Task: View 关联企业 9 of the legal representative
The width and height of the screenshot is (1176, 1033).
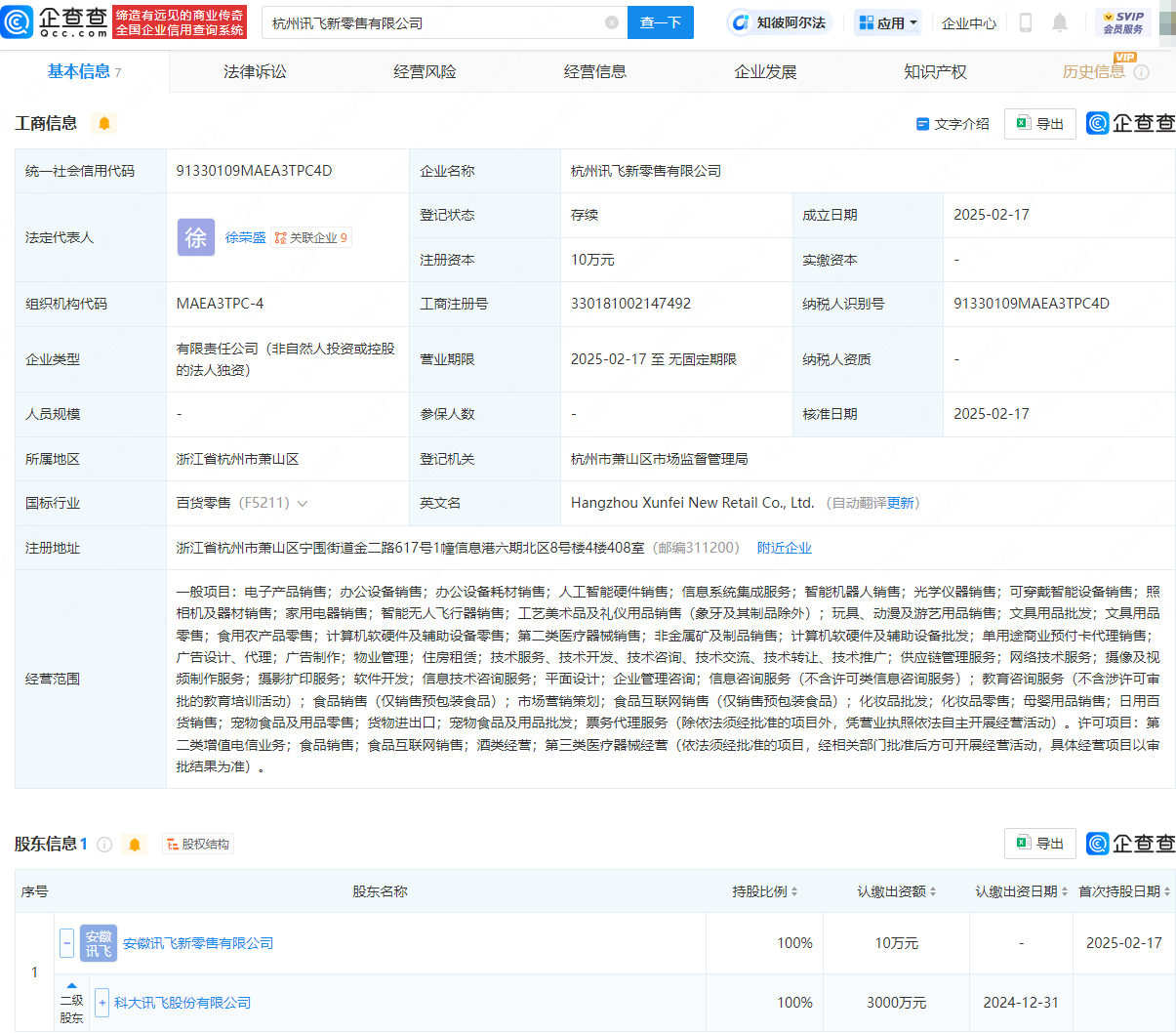Action: click(311, 237)
